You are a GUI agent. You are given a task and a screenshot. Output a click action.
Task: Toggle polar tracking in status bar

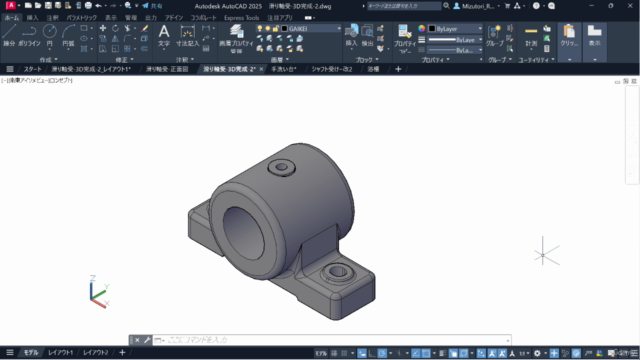click(382, 353)
